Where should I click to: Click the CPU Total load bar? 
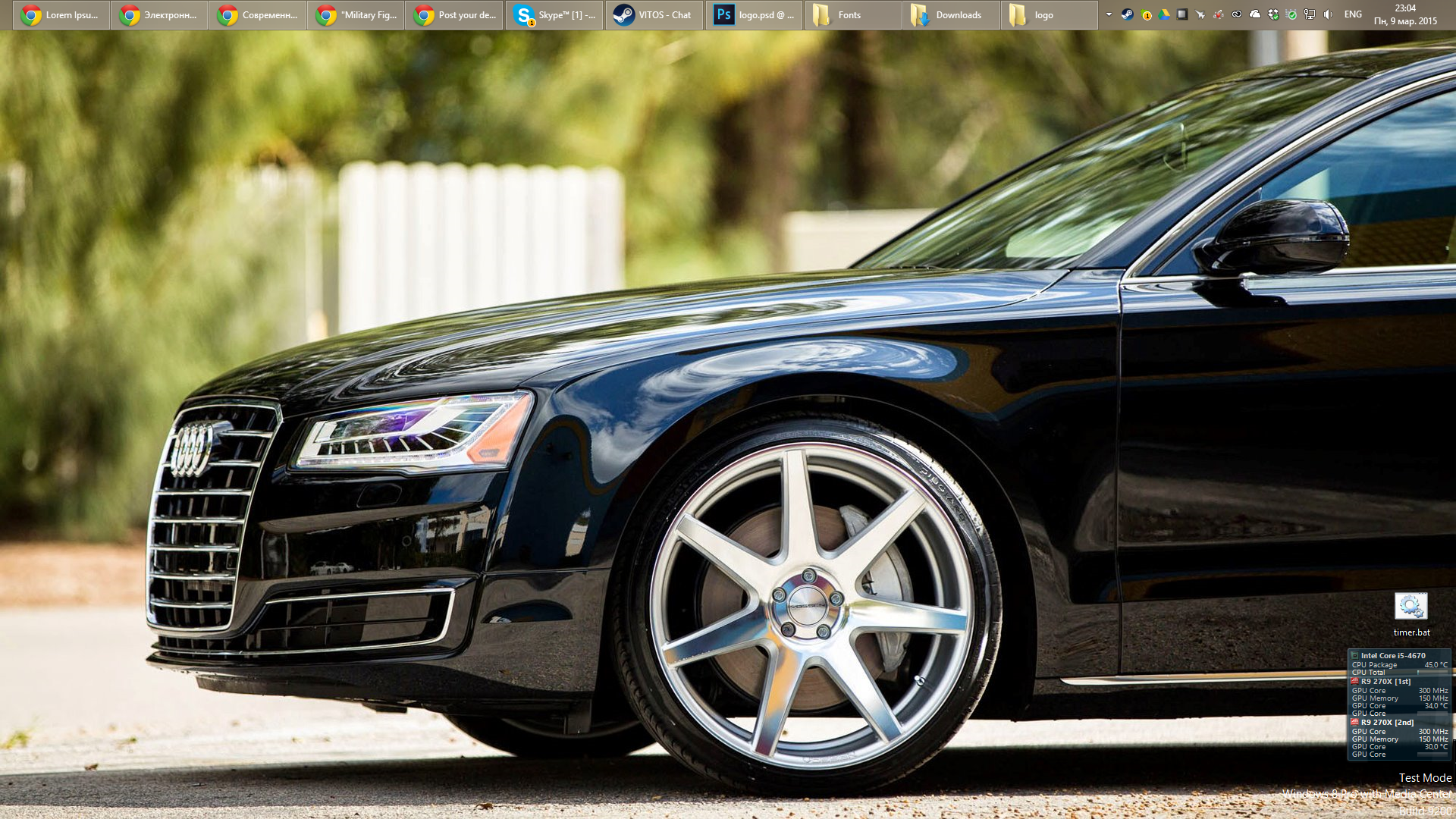tap(1432, 672)
